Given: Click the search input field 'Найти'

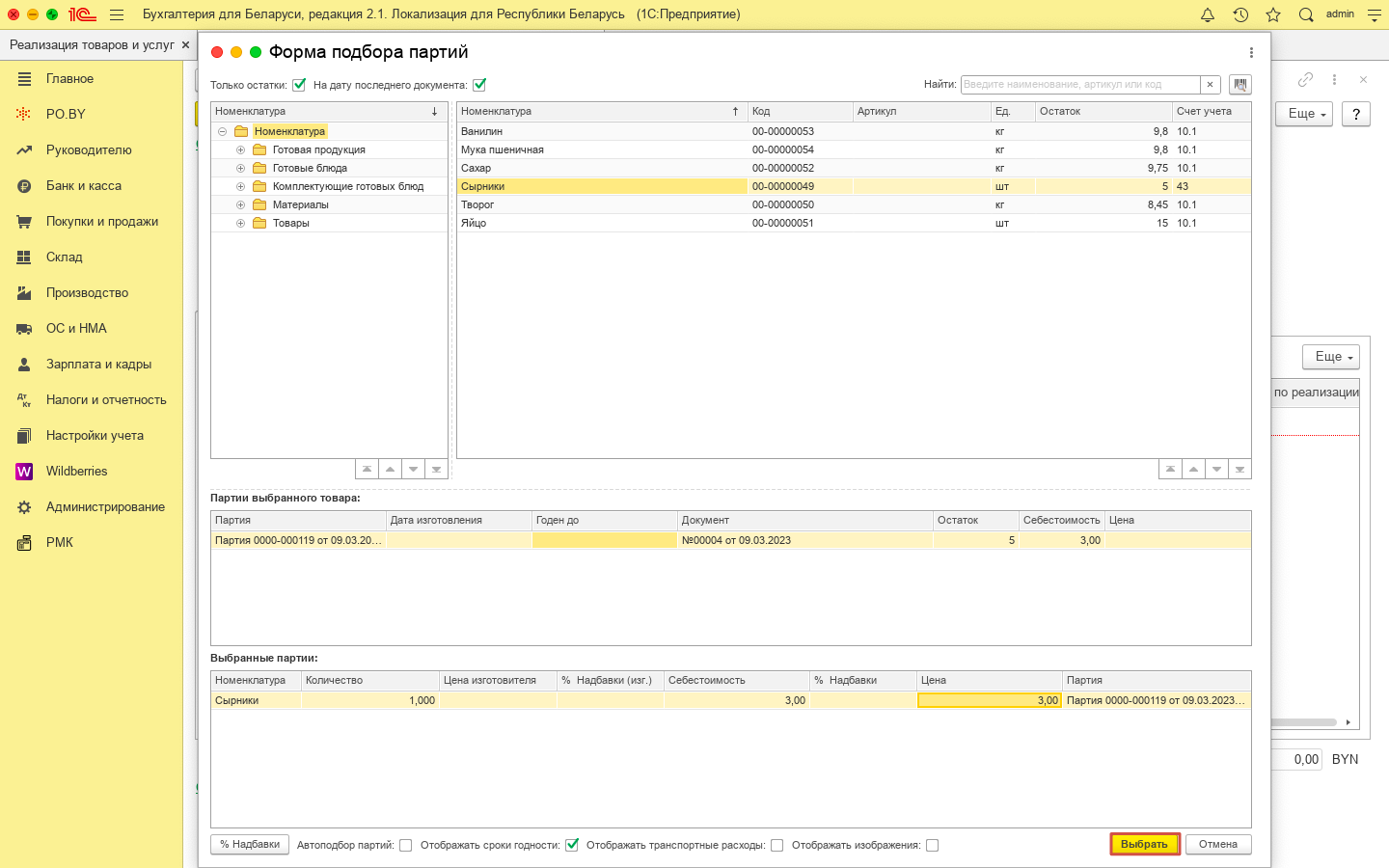Looking at the screenshot, I should click(1078, 85).
